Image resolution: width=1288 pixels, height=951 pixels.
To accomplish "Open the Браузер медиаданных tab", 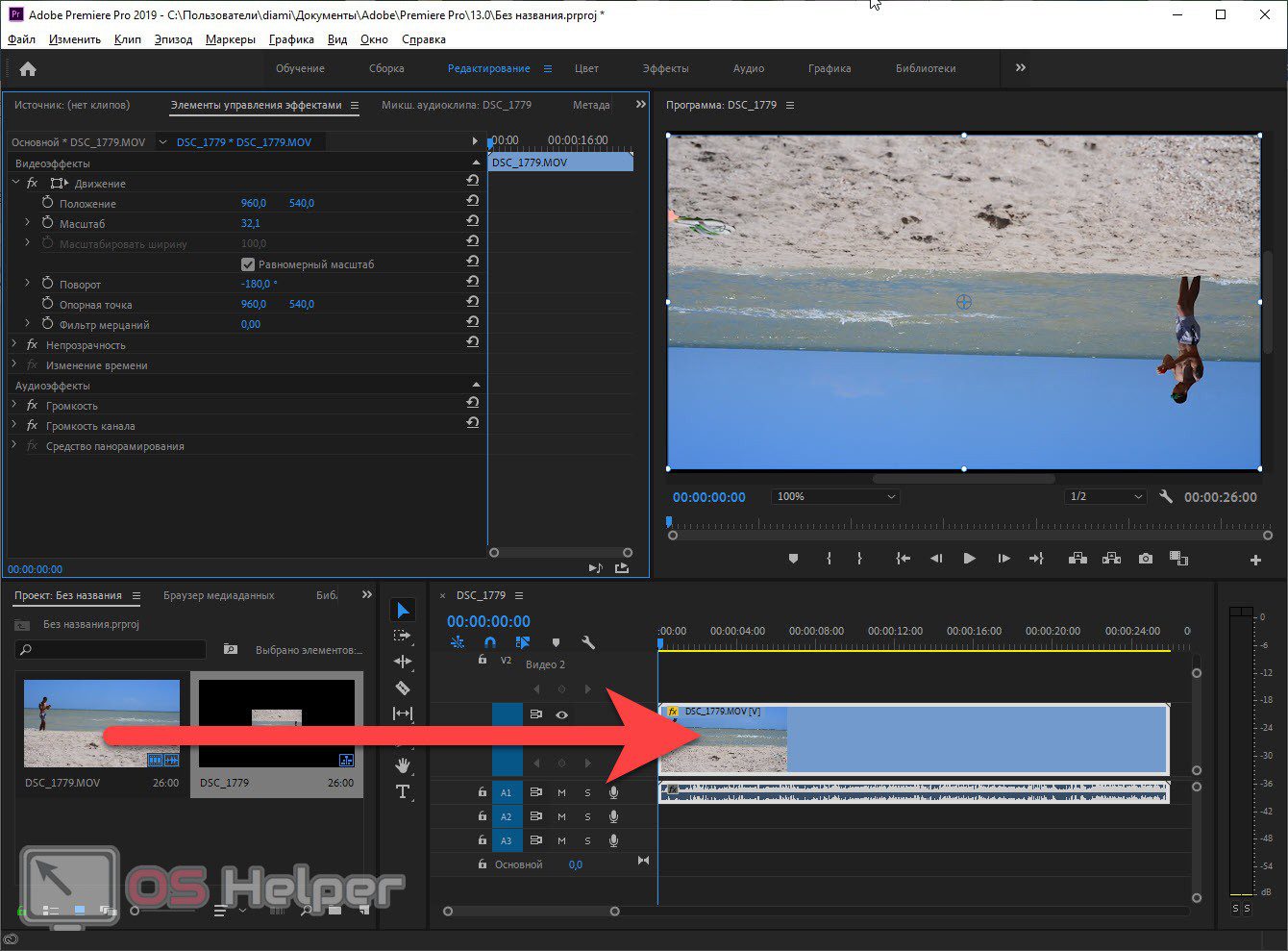I will point(219,595).
